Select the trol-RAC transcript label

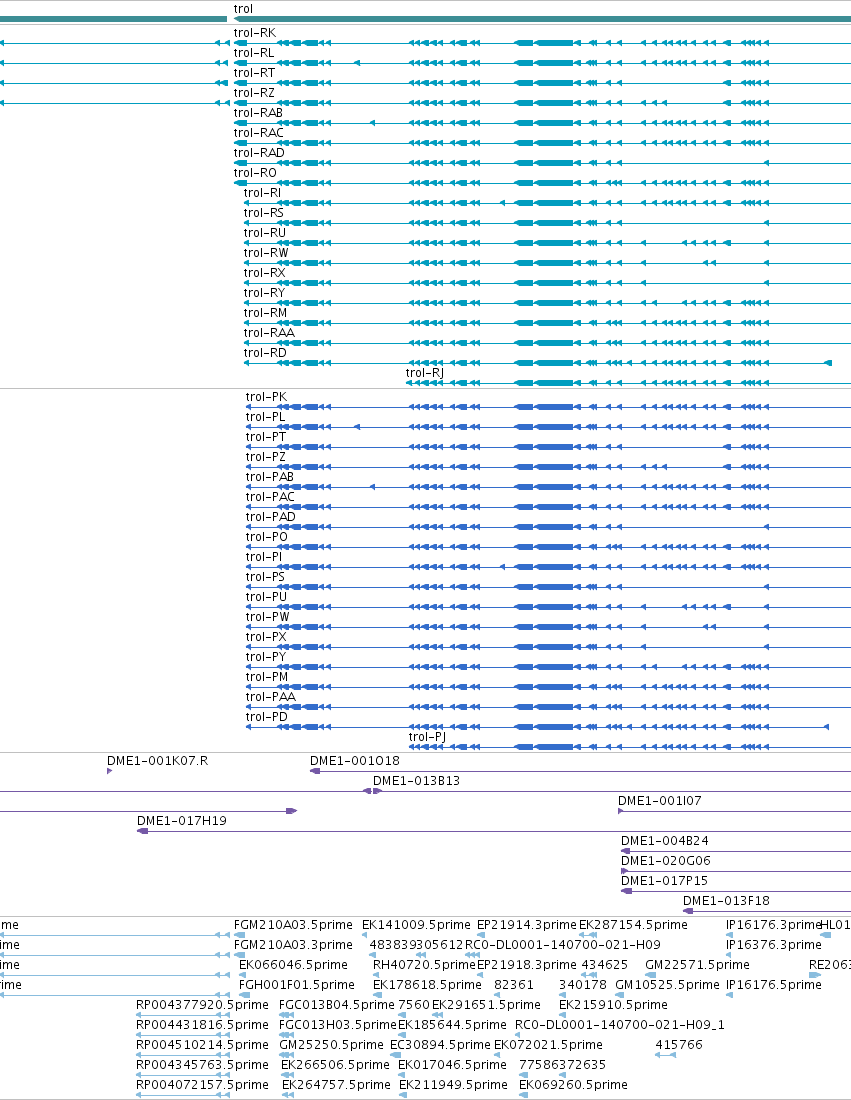pyautogui.click(x=259, y=133)
